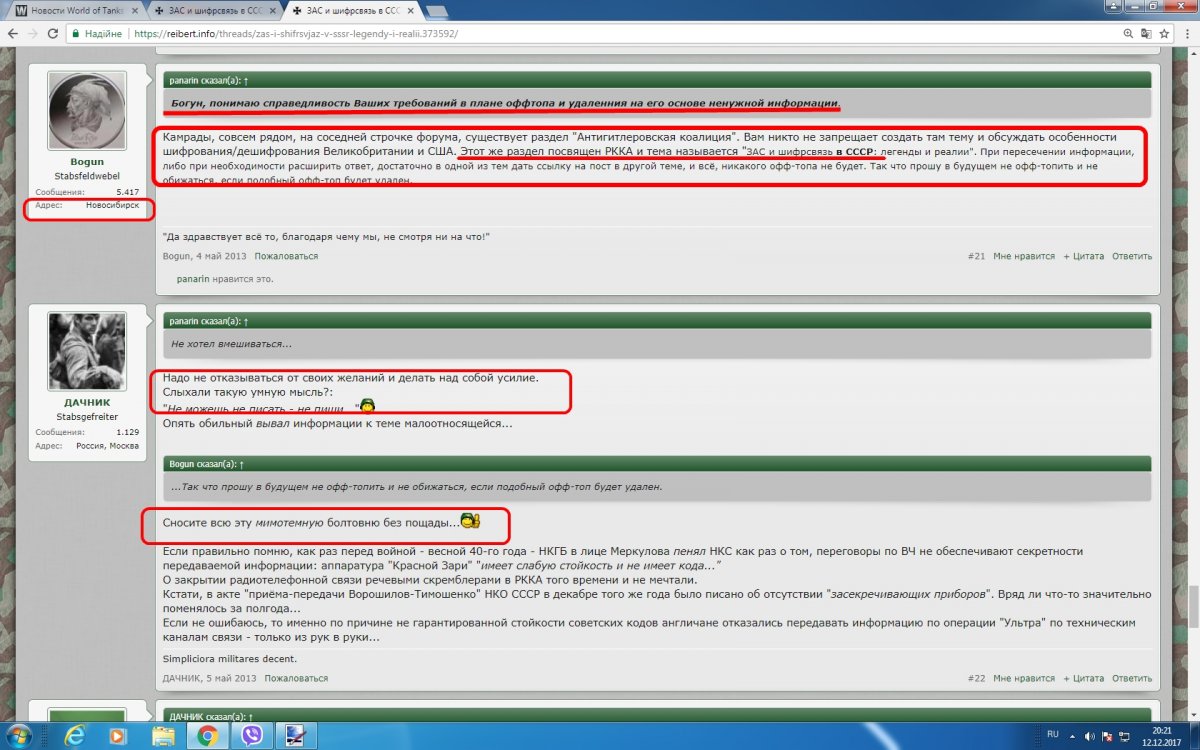The image size is (1200, 750).
Task: Open the 'Bogun, 4 май 2013' post permalink
Action: coord(204,256)
